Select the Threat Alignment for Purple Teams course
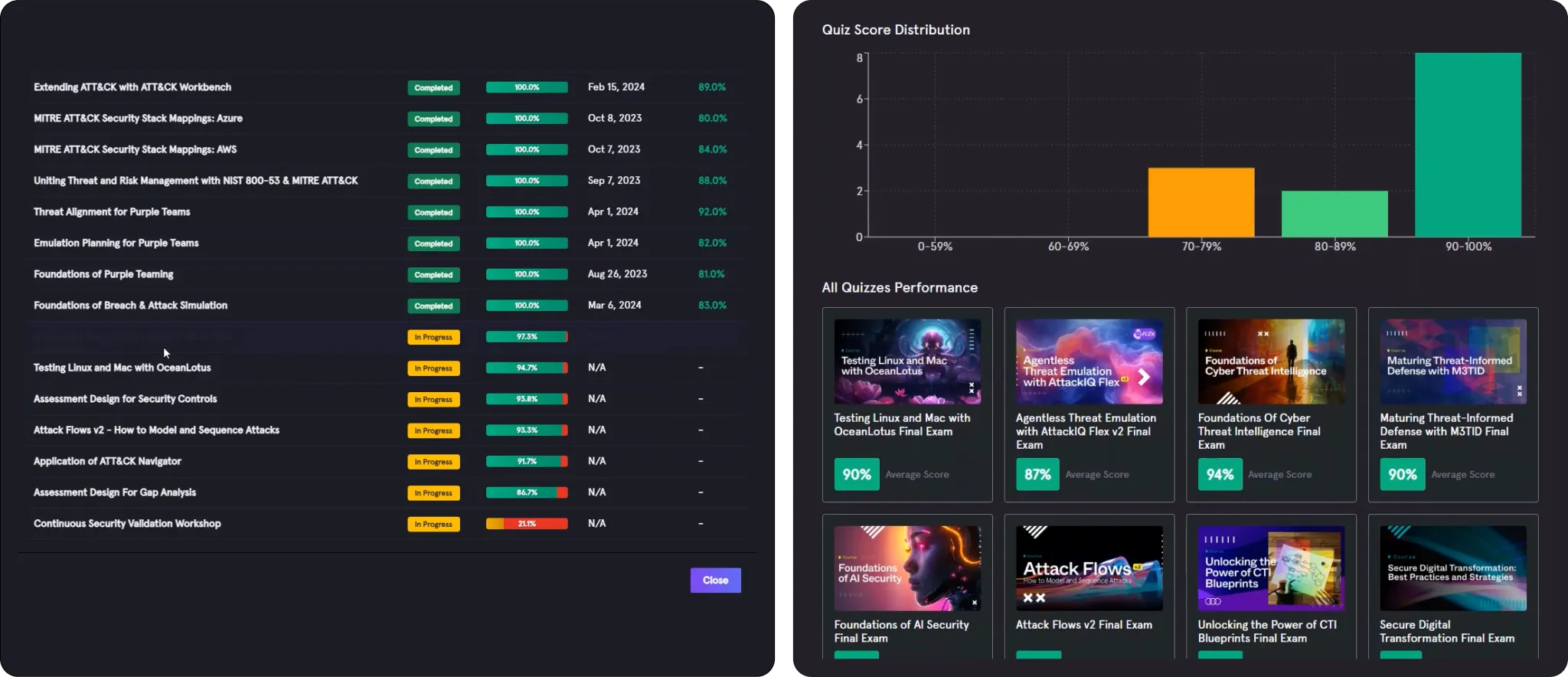 112,212
